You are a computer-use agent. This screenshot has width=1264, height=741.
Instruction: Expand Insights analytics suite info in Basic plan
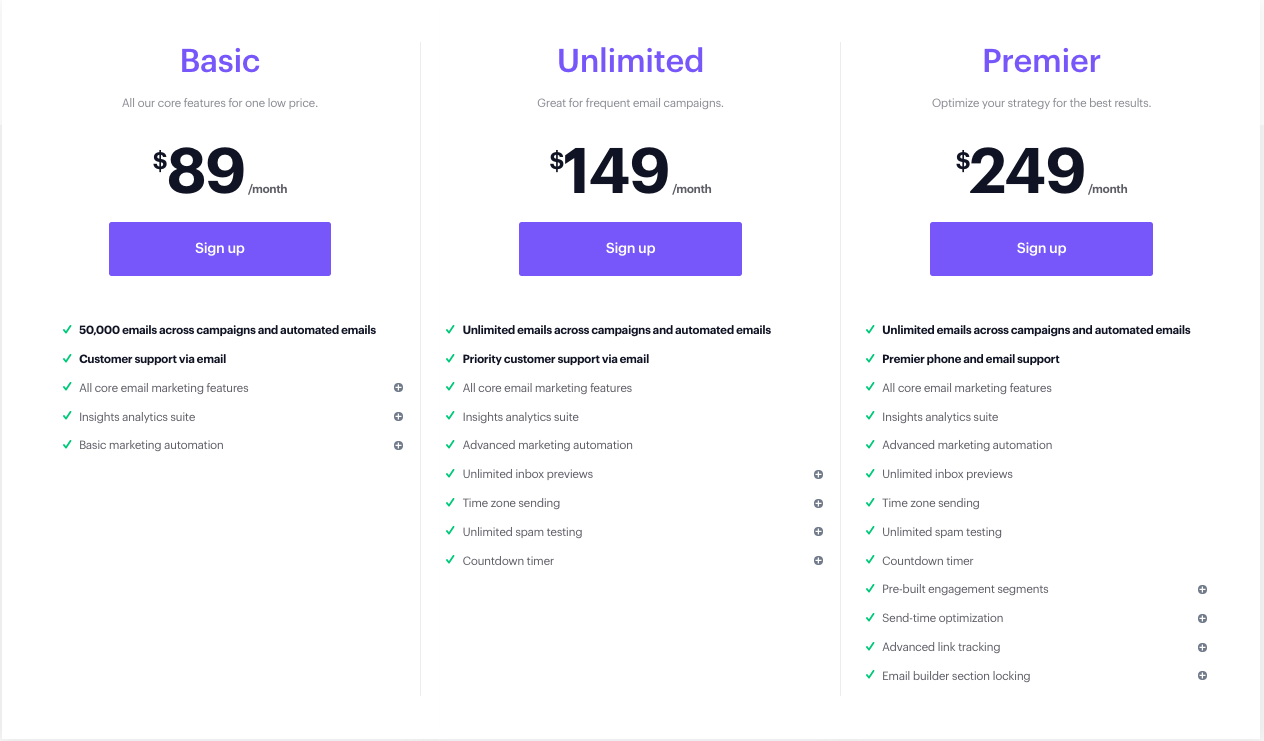398,417
